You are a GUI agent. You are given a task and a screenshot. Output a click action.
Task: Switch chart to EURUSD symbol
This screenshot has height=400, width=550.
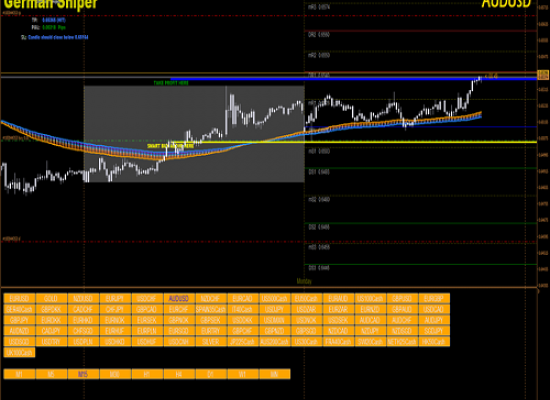point(19,299)
